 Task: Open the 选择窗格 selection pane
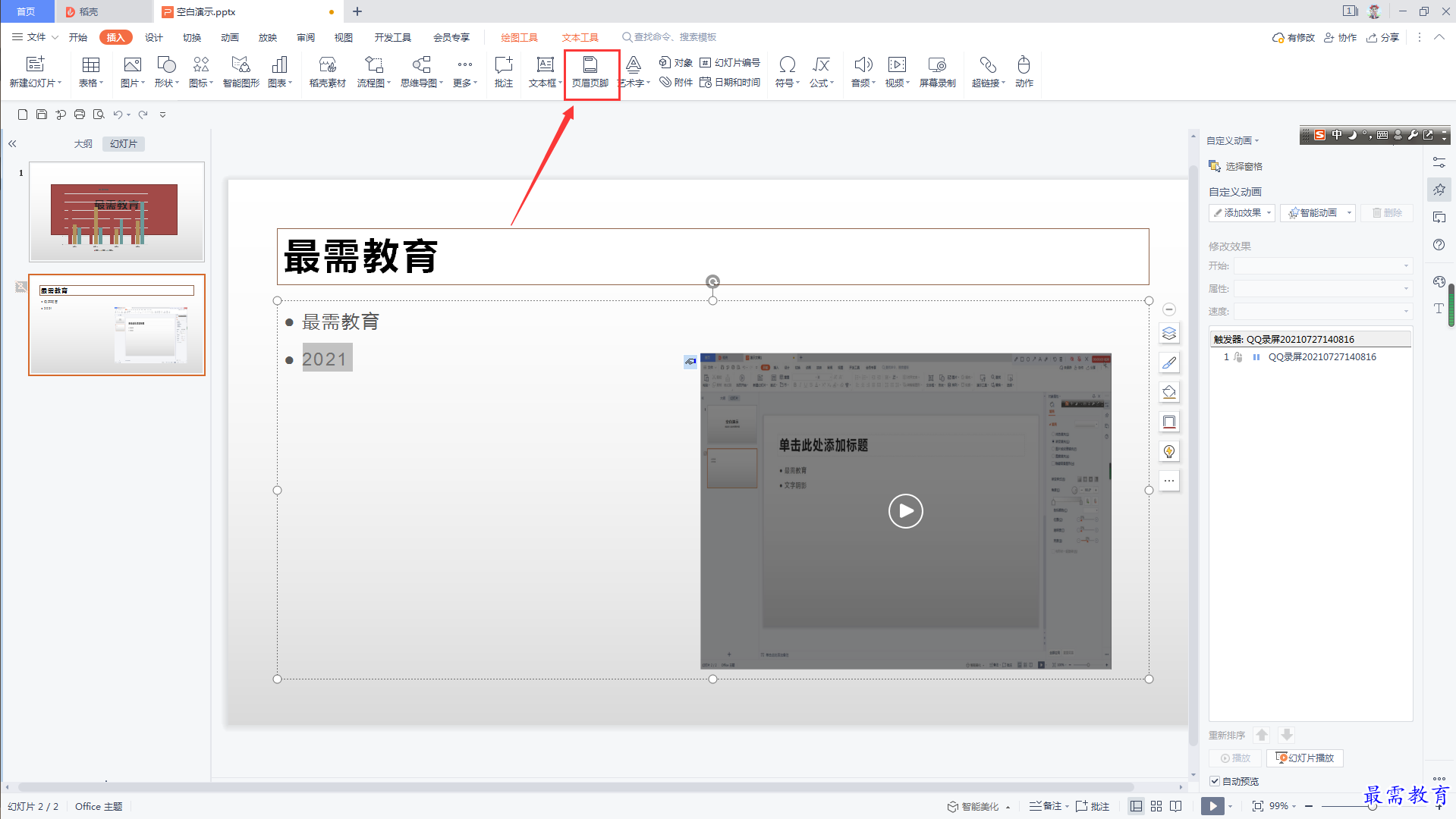[x=1235, y=166]
